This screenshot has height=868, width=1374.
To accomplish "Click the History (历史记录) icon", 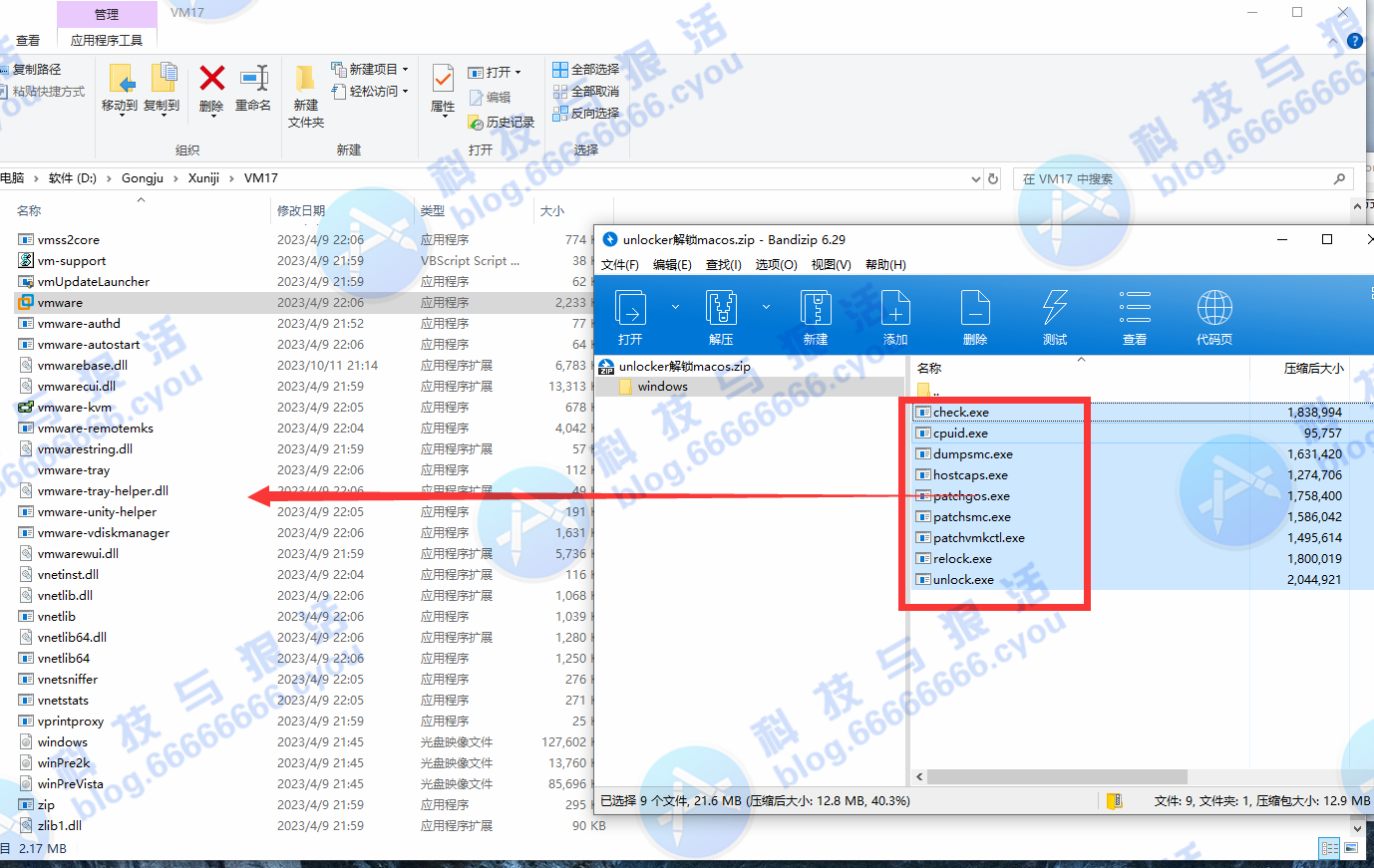I will [476, 122].
